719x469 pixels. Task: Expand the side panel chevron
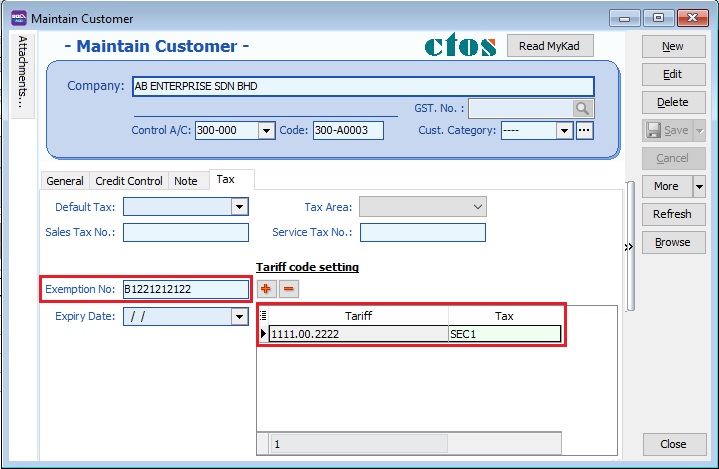point(628,247)
